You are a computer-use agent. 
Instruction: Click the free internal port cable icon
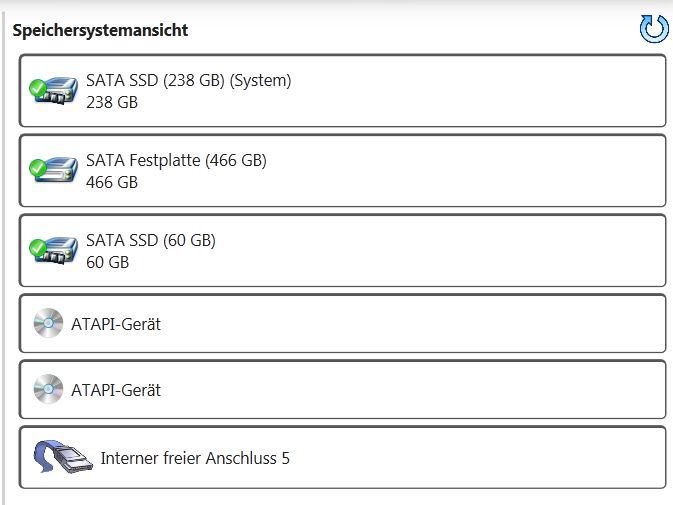pyautogui.click(x=63, y=457)
